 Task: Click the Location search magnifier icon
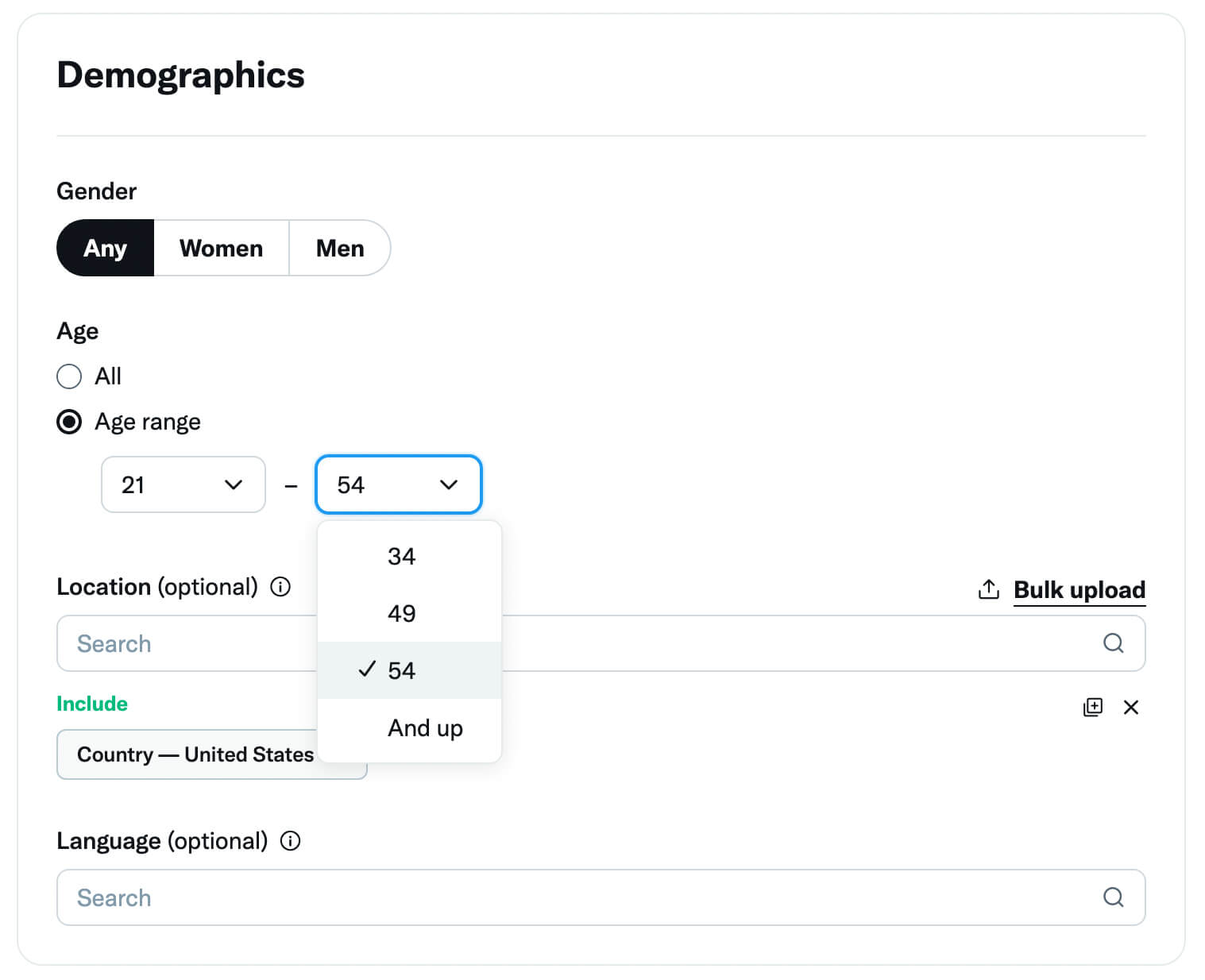tap(1114, 643)
